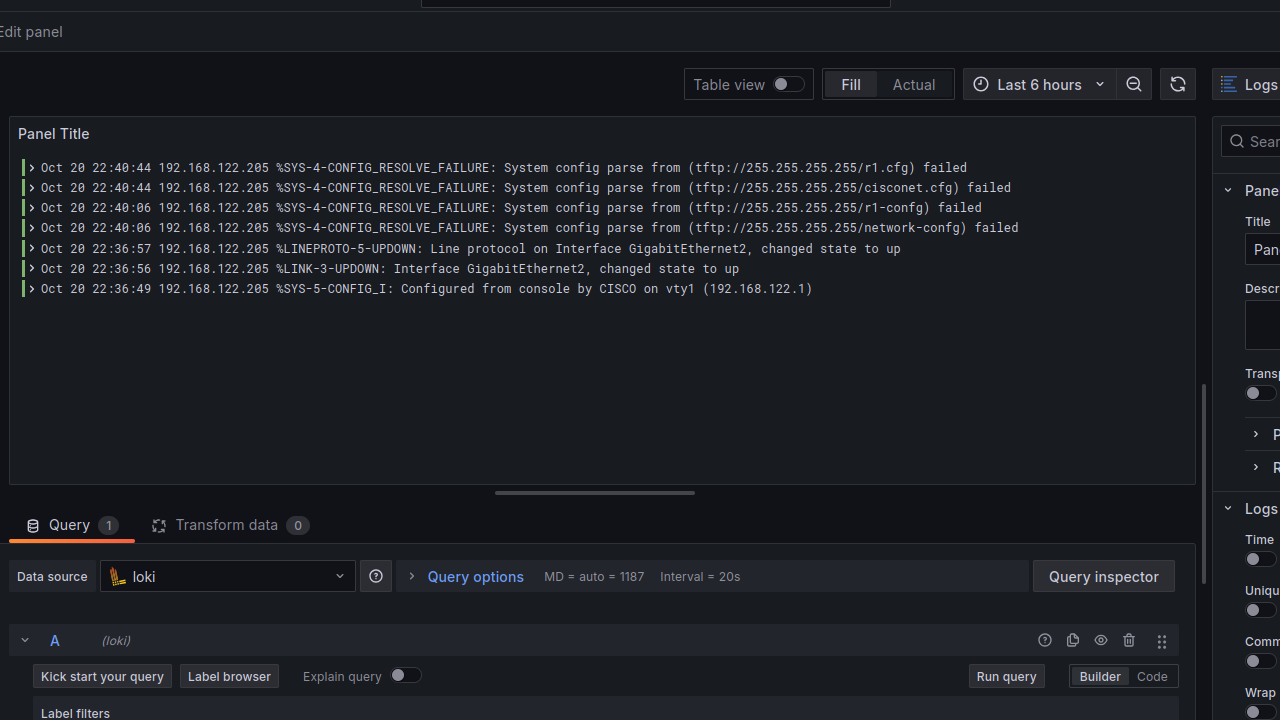Click the clock icon in time picker
The height and width of the screenshot is (720, 1280).
tap(981, 84)
